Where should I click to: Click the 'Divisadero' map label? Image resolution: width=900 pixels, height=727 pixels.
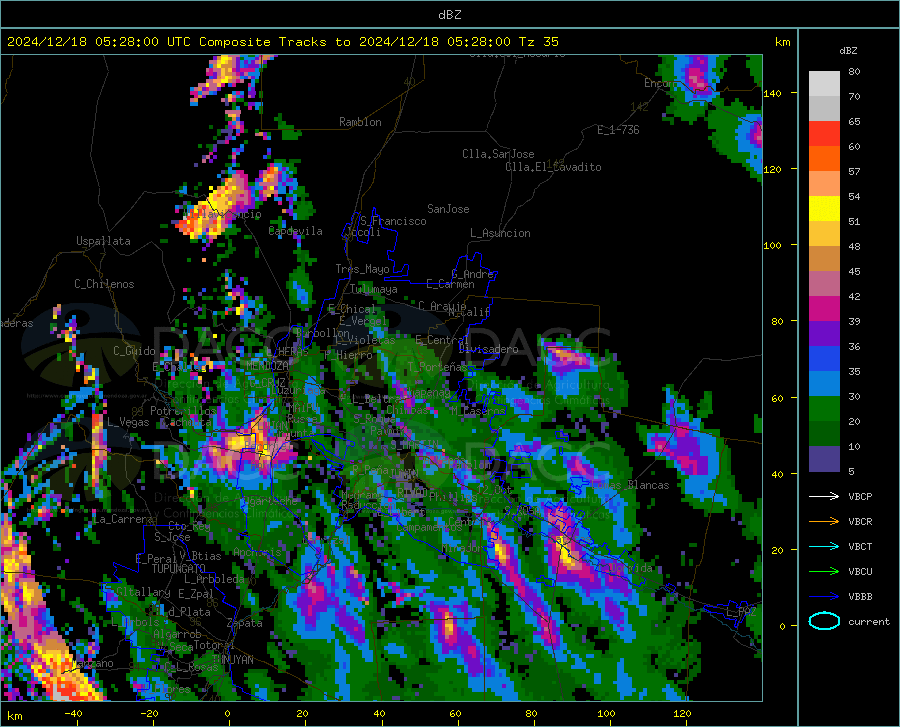pos(488,349)
